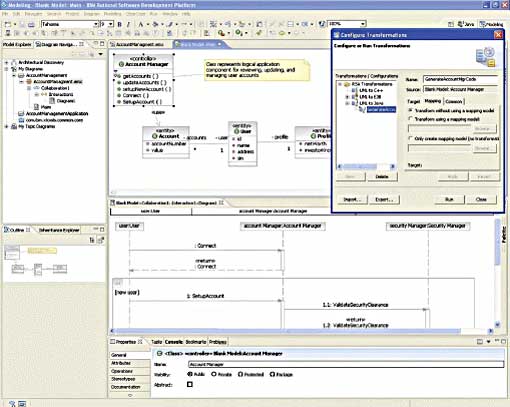Click the Run button in dialog
The width and height of the screenshot is (510, 407).
449,199
